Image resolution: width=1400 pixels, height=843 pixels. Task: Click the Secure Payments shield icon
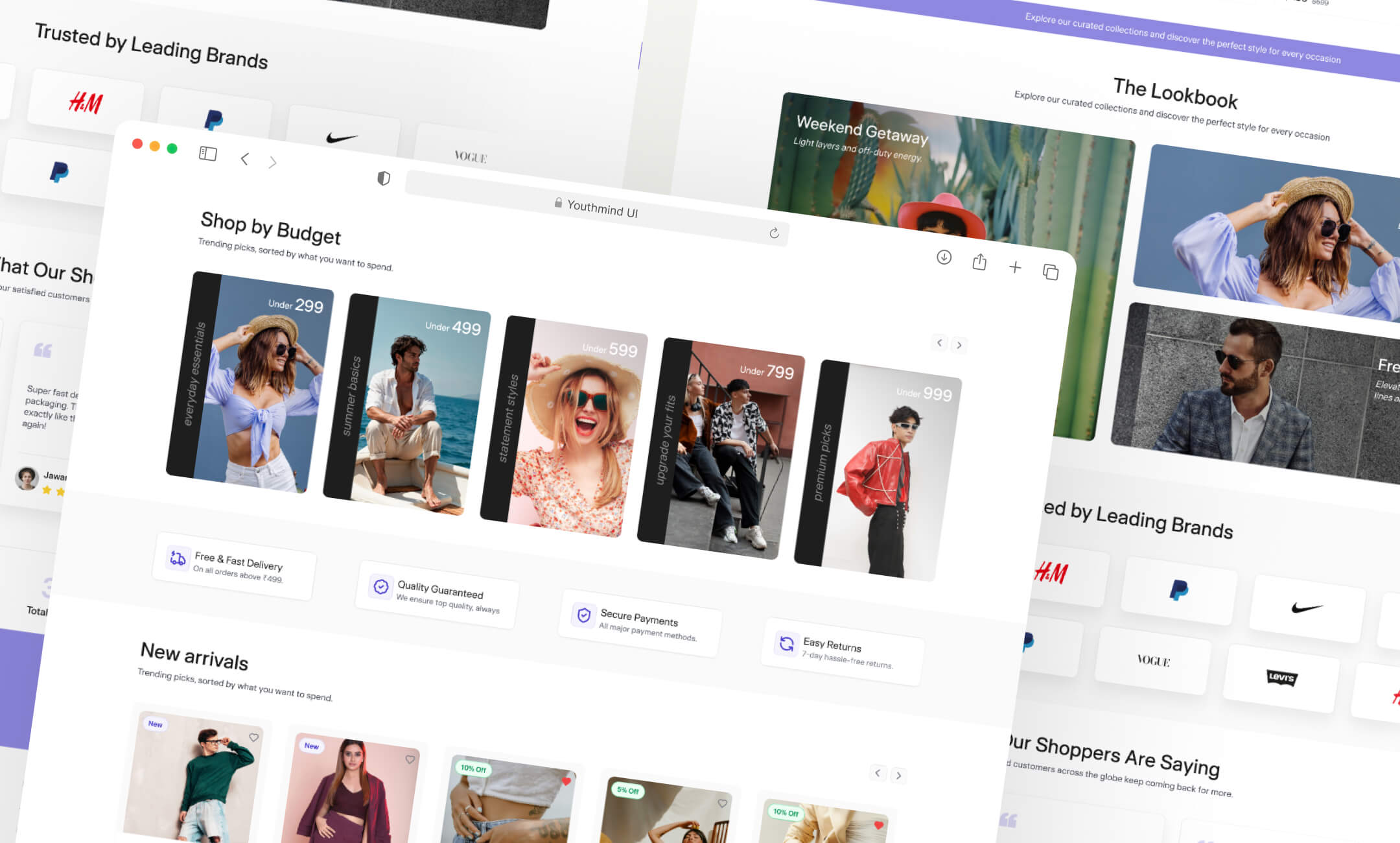[585, 613]
